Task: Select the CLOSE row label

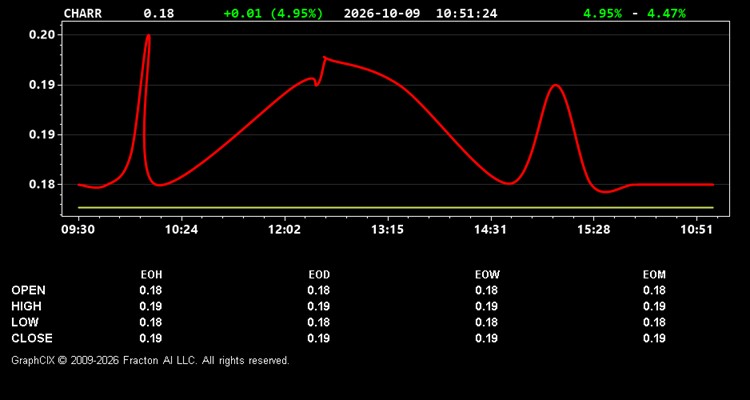Action: point(32,338)
